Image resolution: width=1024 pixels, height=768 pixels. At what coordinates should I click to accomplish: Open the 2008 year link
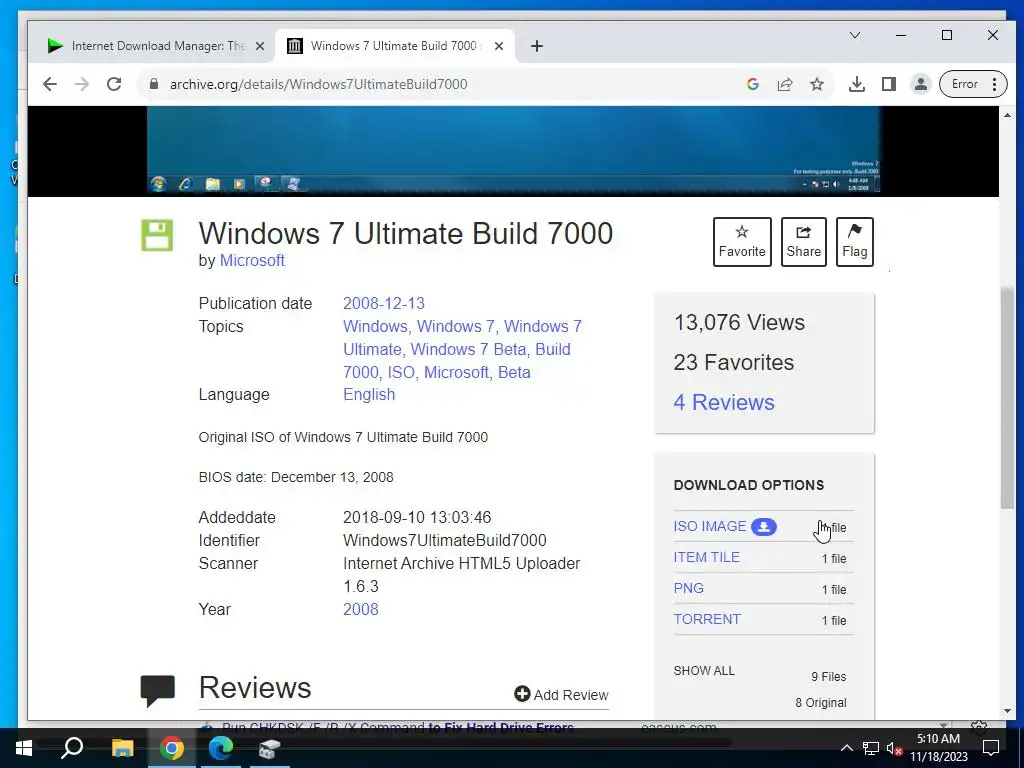point(360,609)
